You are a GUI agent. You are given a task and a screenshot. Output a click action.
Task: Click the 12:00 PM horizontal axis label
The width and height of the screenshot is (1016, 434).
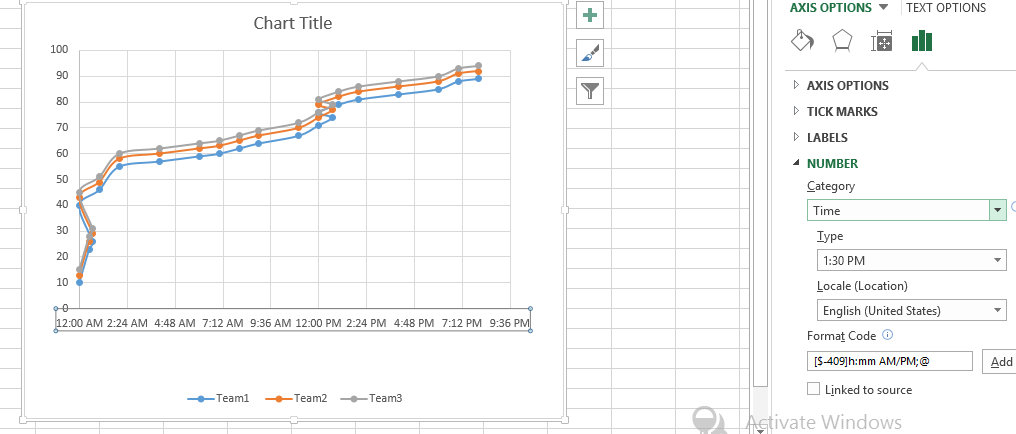coord(318,323)
